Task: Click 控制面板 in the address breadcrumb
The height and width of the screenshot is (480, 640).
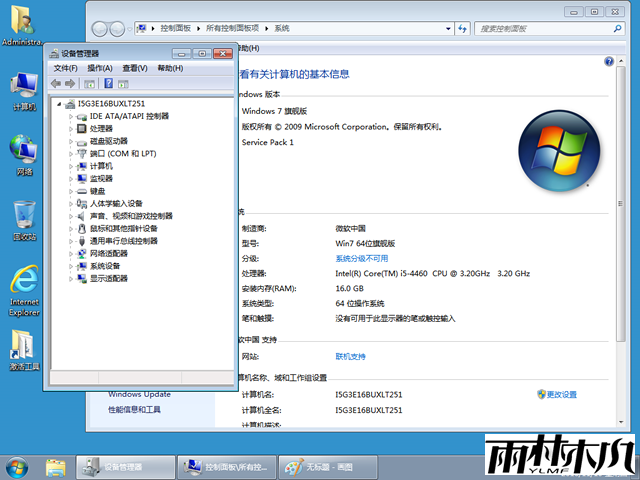Action: point(176,28)
